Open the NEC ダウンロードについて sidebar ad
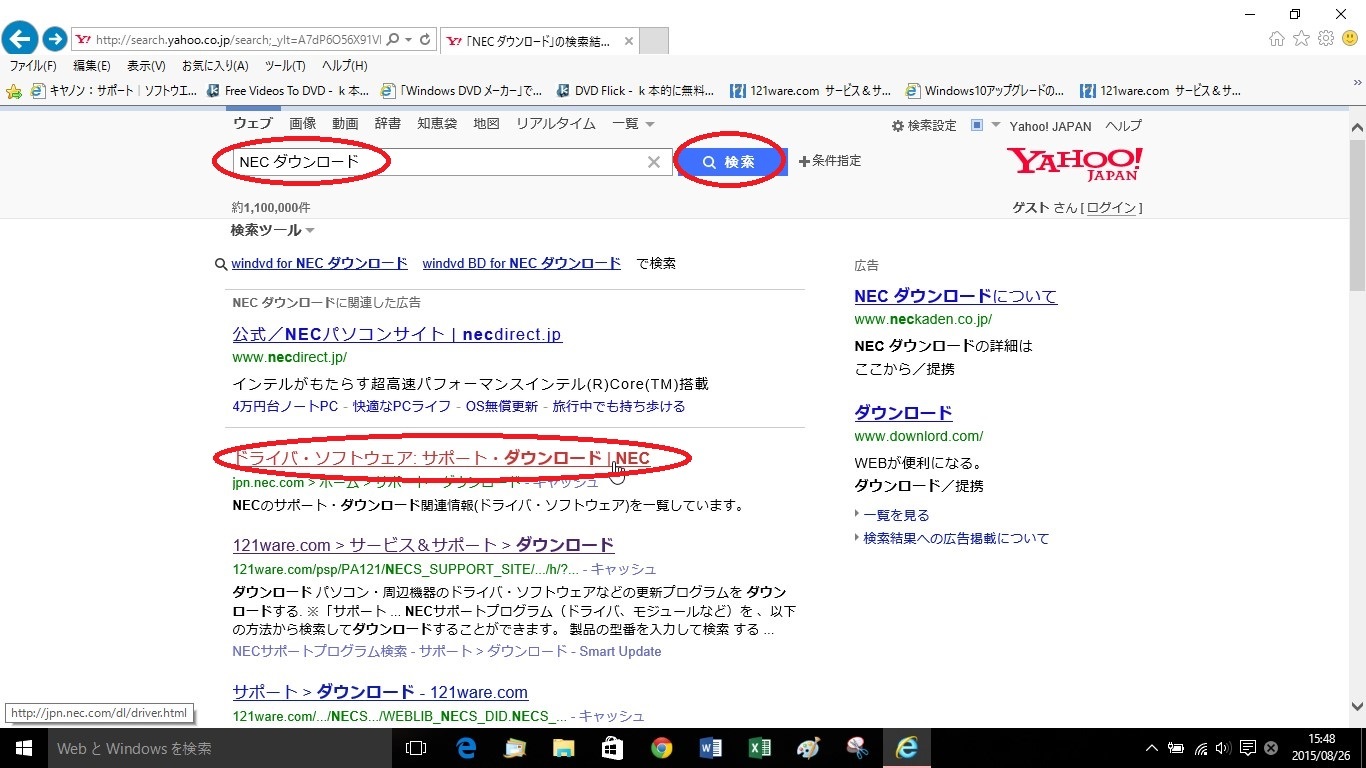This screenshot has width=1366, height=768. [955, 297]
